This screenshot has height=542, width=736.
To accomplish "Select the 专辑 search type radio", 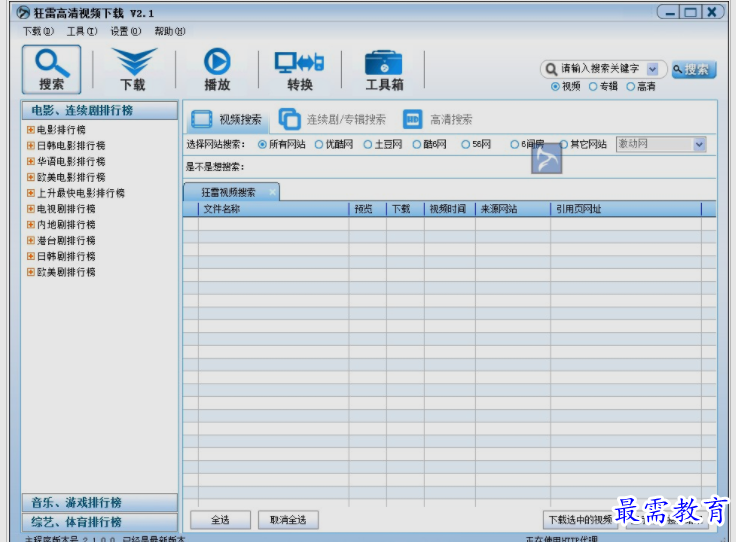I will [x=593, y=87].
